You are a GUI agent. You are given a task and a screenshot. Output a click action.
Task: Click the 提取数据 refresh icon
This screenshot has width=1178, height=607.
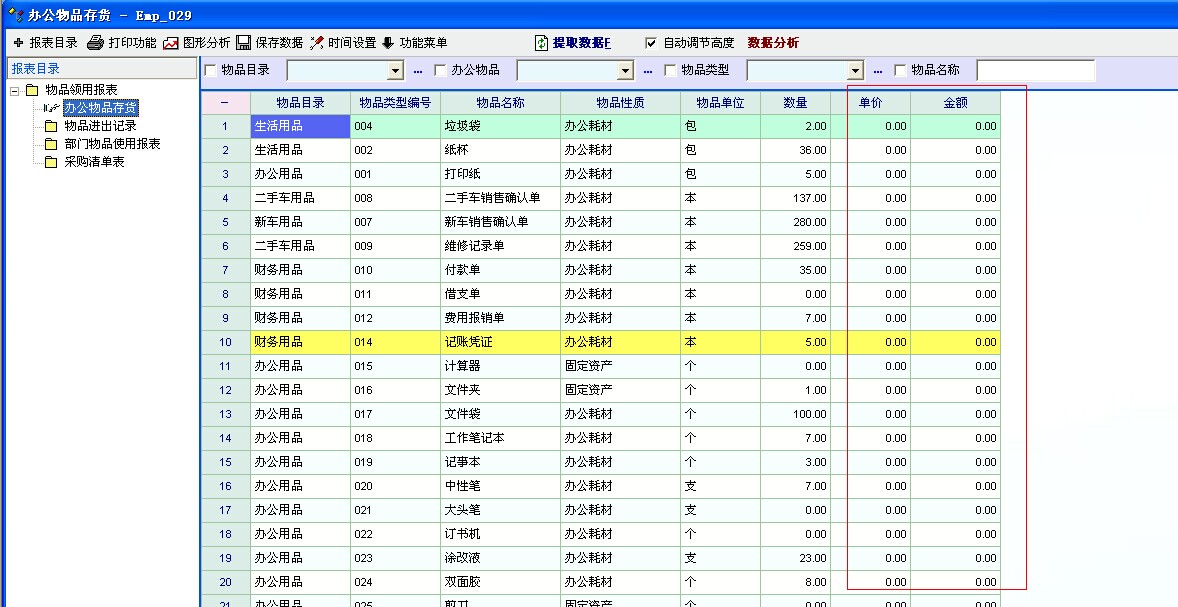pyautogui.click(x=541, y=43)
